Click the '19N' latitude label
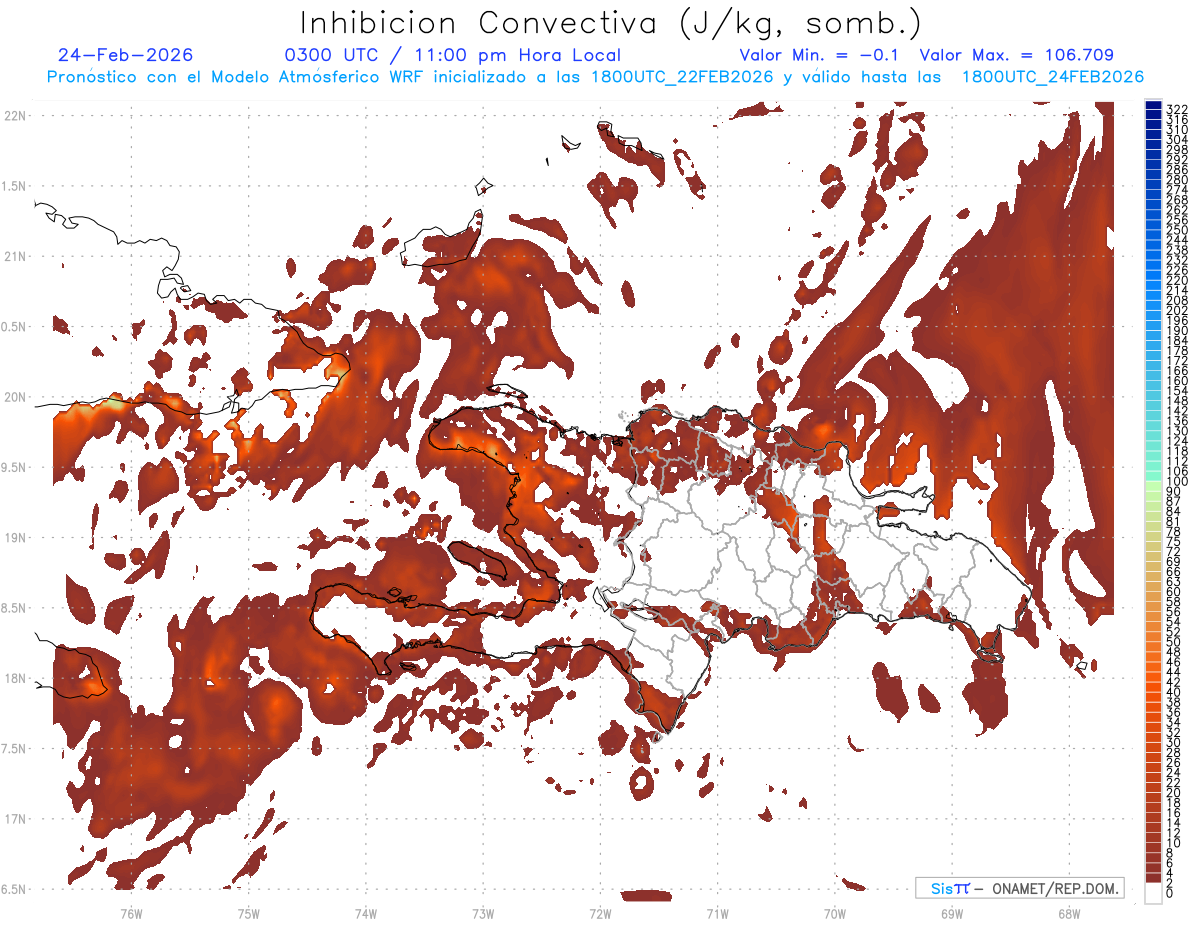 coord(14,538)
